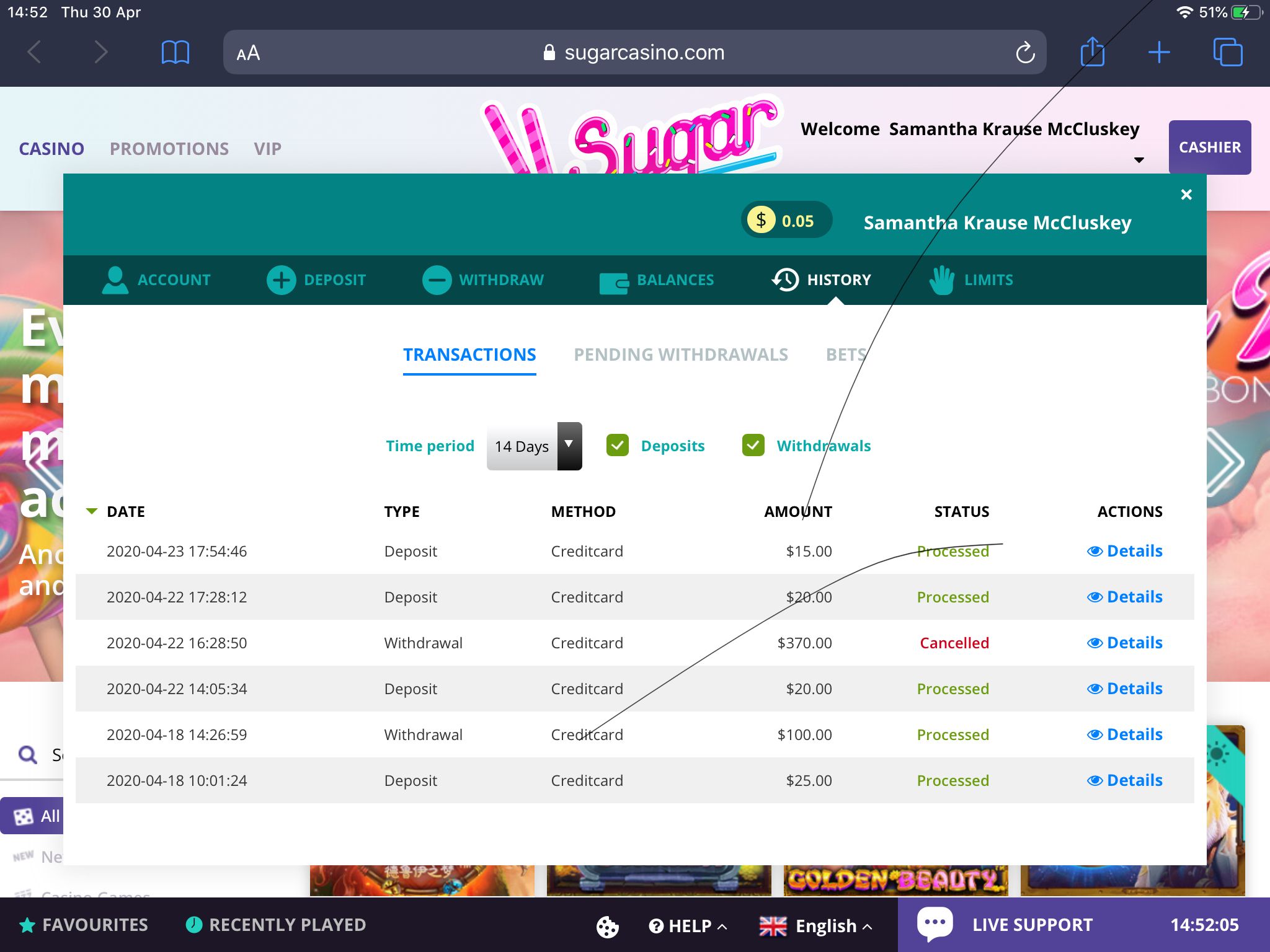Reload the page with the refresh icon
The height and width of the screenshot is (952, 1270).
tap(1025, 53)
